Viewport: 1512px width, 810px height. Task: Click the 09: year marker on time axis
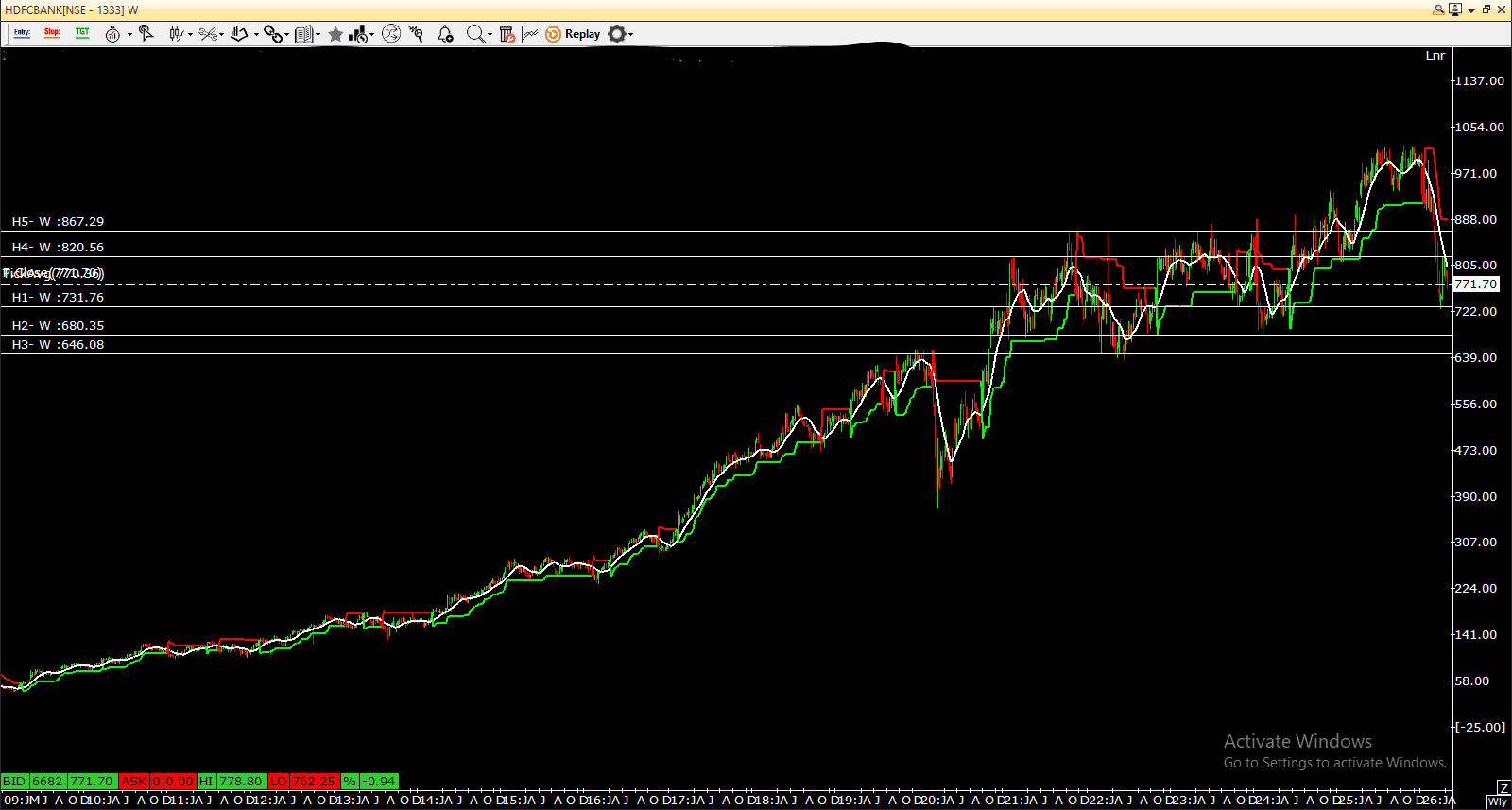12,801
